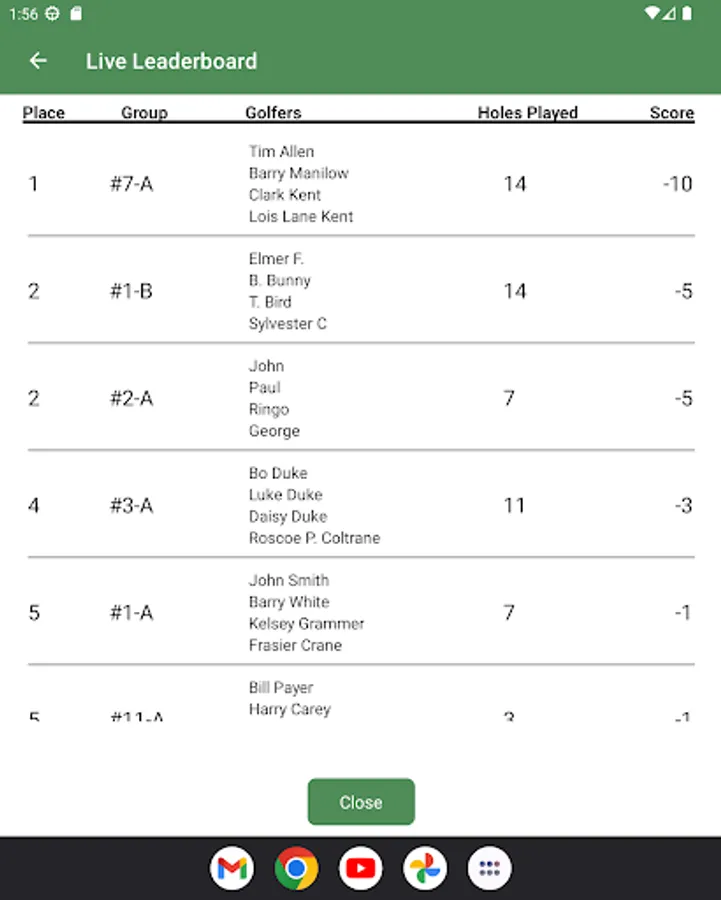721x900 pixels.
Task: Select the Score column header
Action: coord(672,112)
